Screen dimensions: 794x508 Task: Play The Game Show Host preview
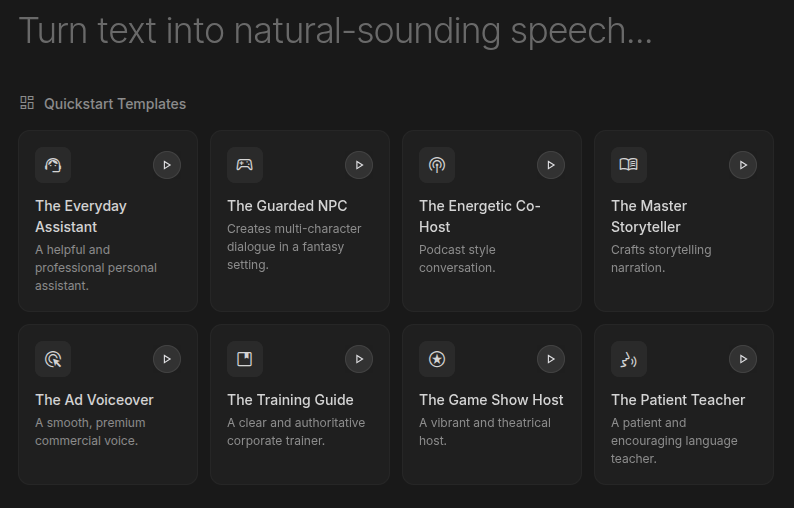551,359
